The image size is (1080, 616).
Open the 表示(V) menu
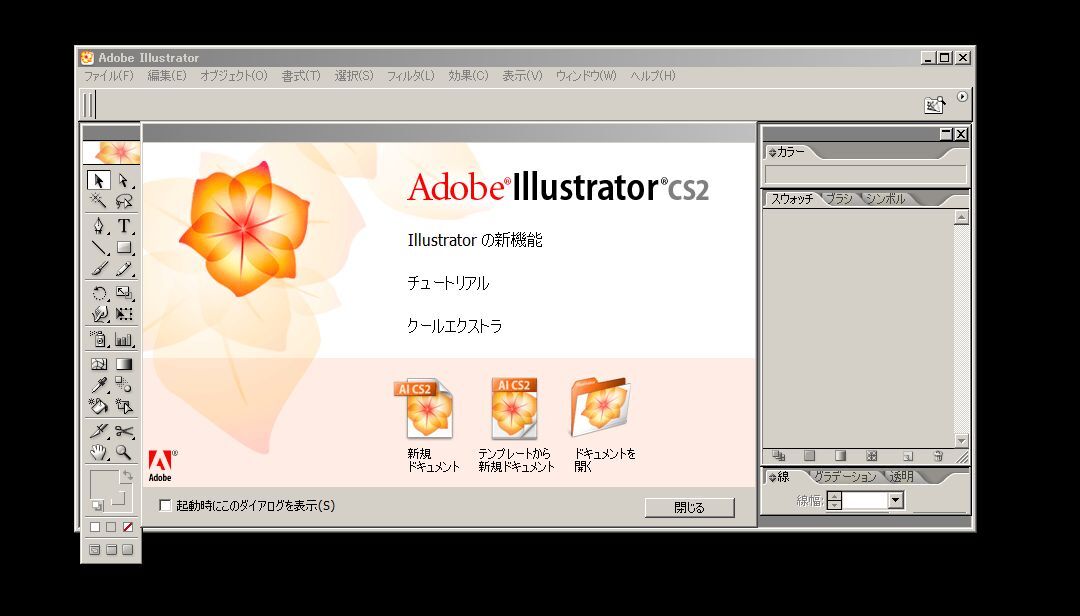click(522, 76)
